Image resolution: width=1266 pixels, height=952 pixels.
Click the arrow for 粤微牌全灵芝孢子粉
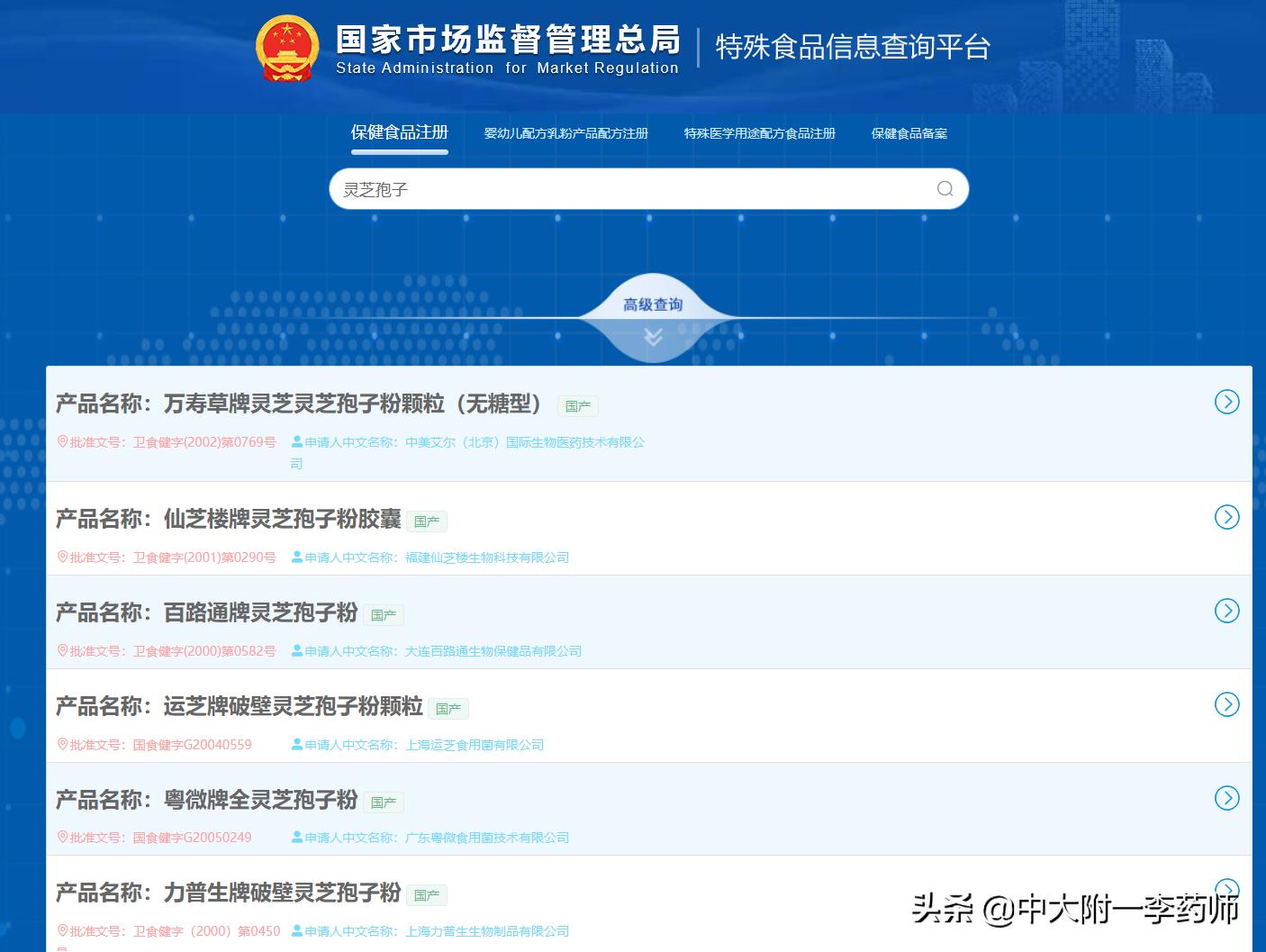click(x=1226, y=798)
